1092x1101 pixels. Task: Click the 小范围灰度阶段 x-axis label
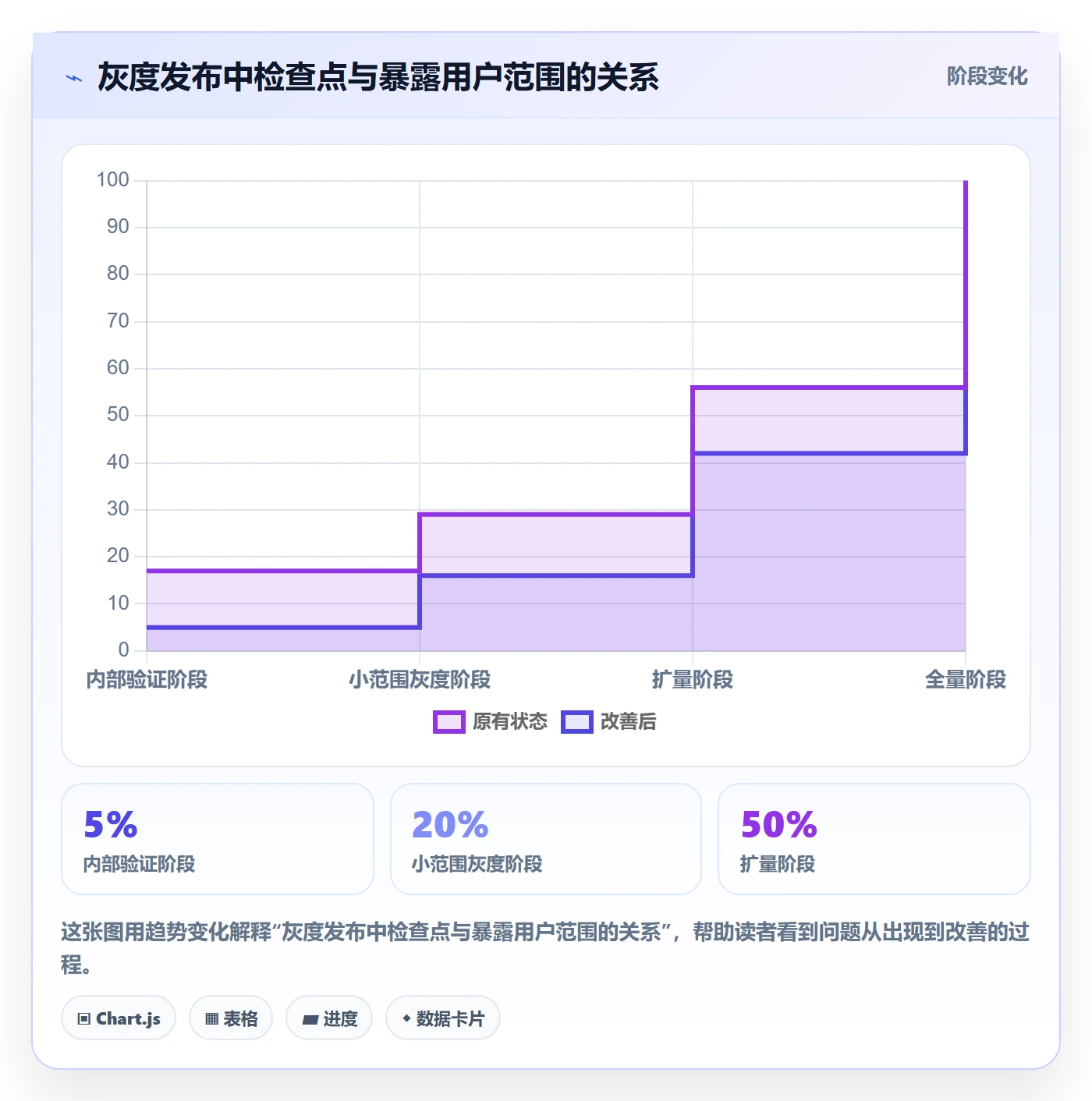point(420,680)
